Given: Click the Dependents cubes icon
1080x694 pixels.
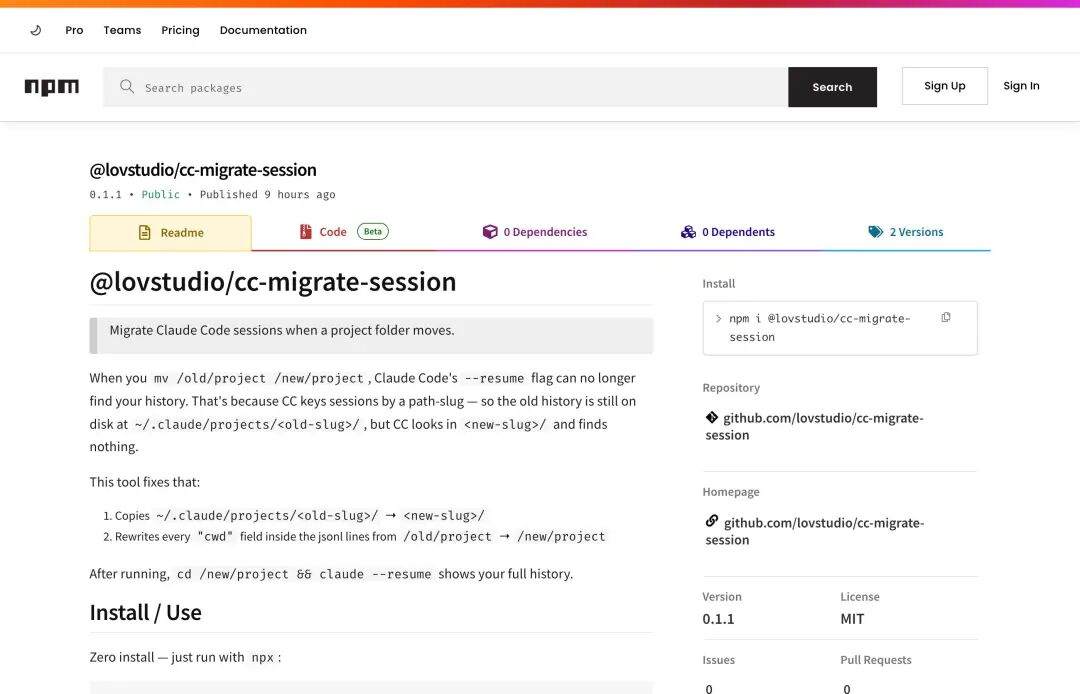Looking at the screenshot, I should pos(688,232).
